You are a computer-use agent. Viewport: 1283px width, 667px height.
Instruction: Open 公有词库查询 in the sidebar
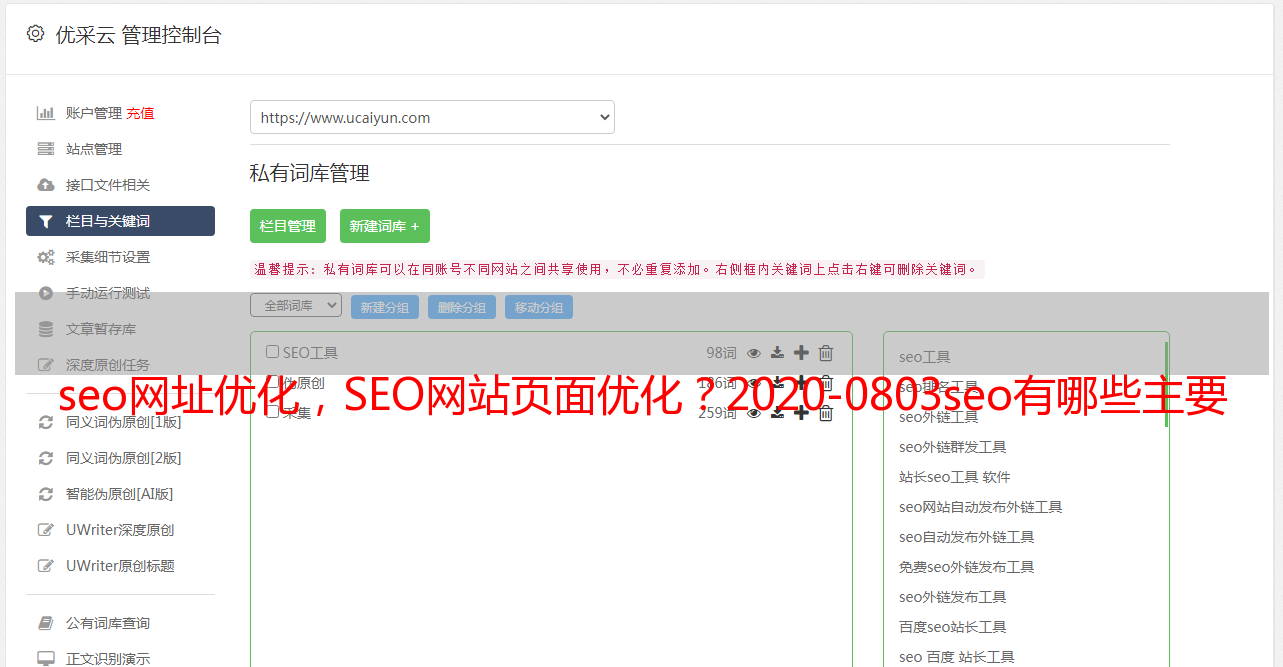coord(108,623)
